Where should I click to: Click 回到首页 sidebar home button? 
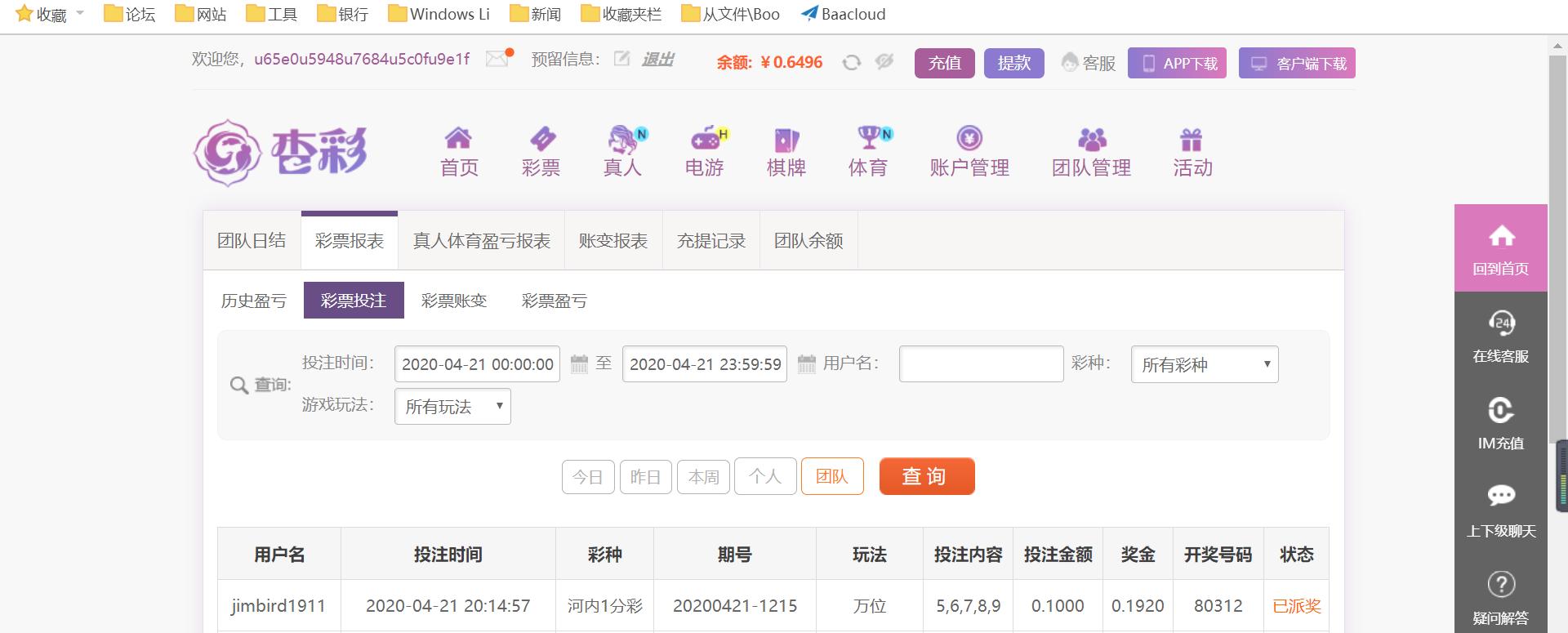coord(1501,248)
